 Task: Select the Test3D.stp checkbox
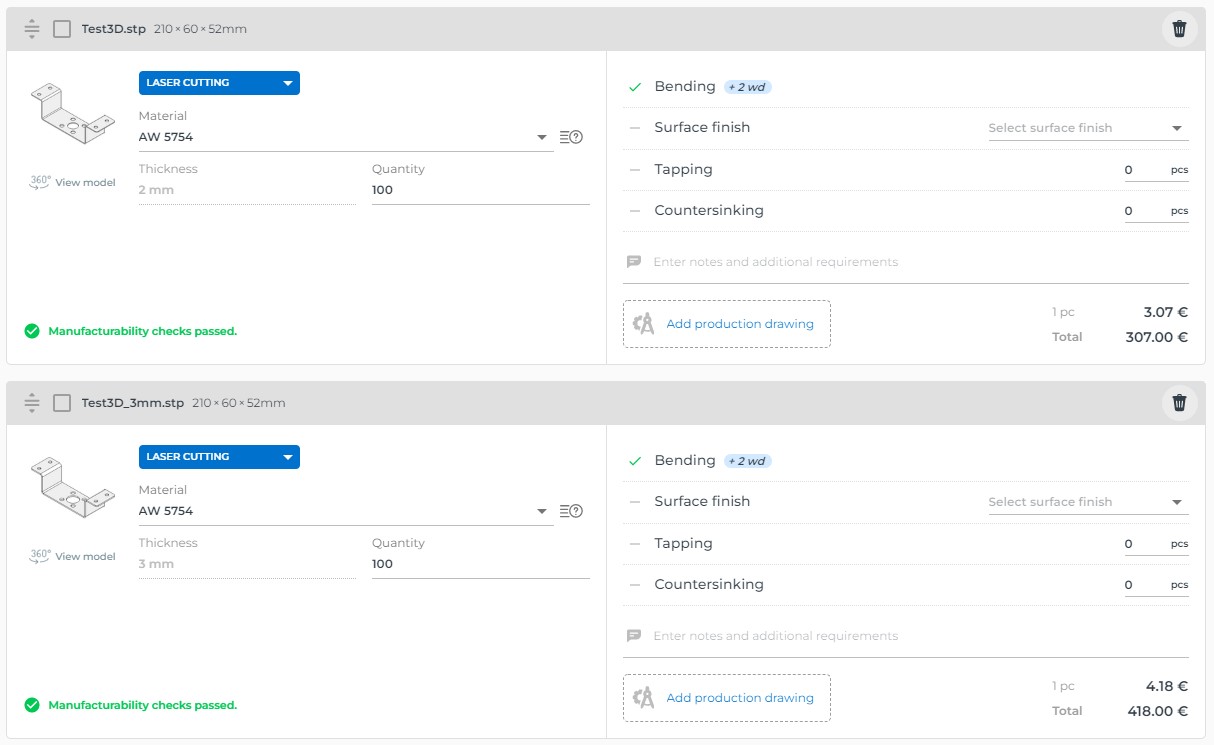point(62,29)
